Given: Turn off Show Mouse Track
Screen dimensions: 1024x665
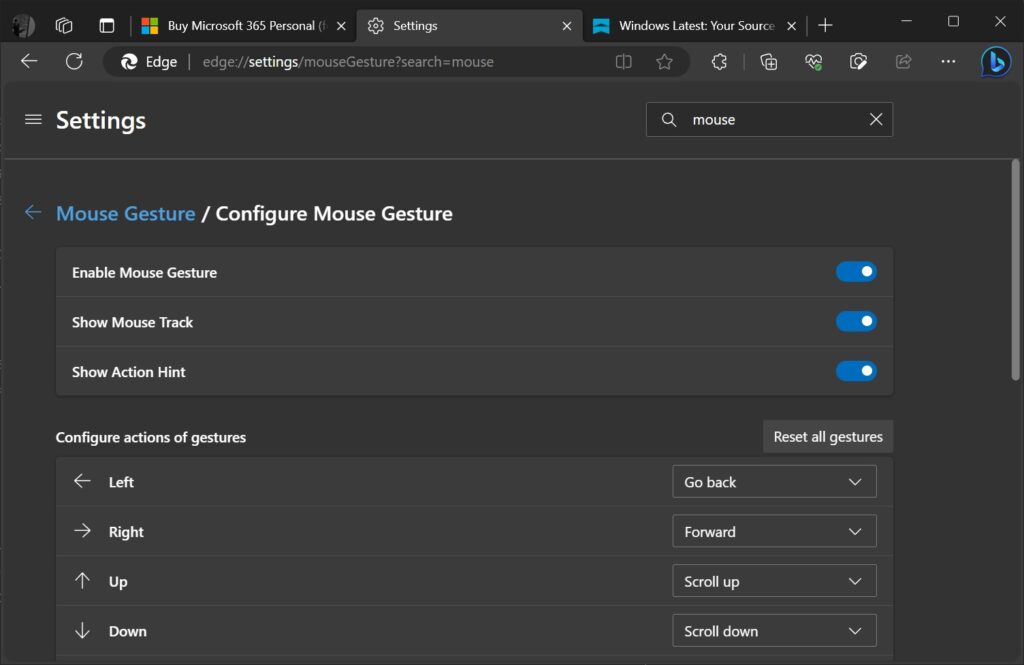Looking at the screenshot, I should click(x=856, y=321).
